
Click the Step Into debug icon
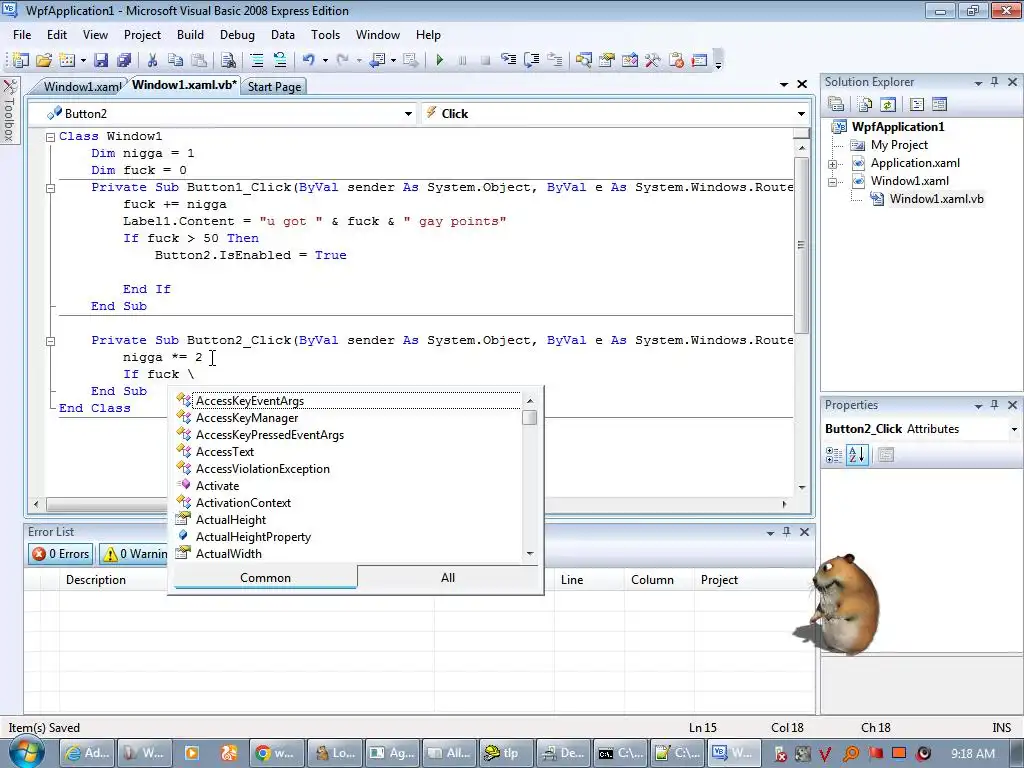[509, 60]
